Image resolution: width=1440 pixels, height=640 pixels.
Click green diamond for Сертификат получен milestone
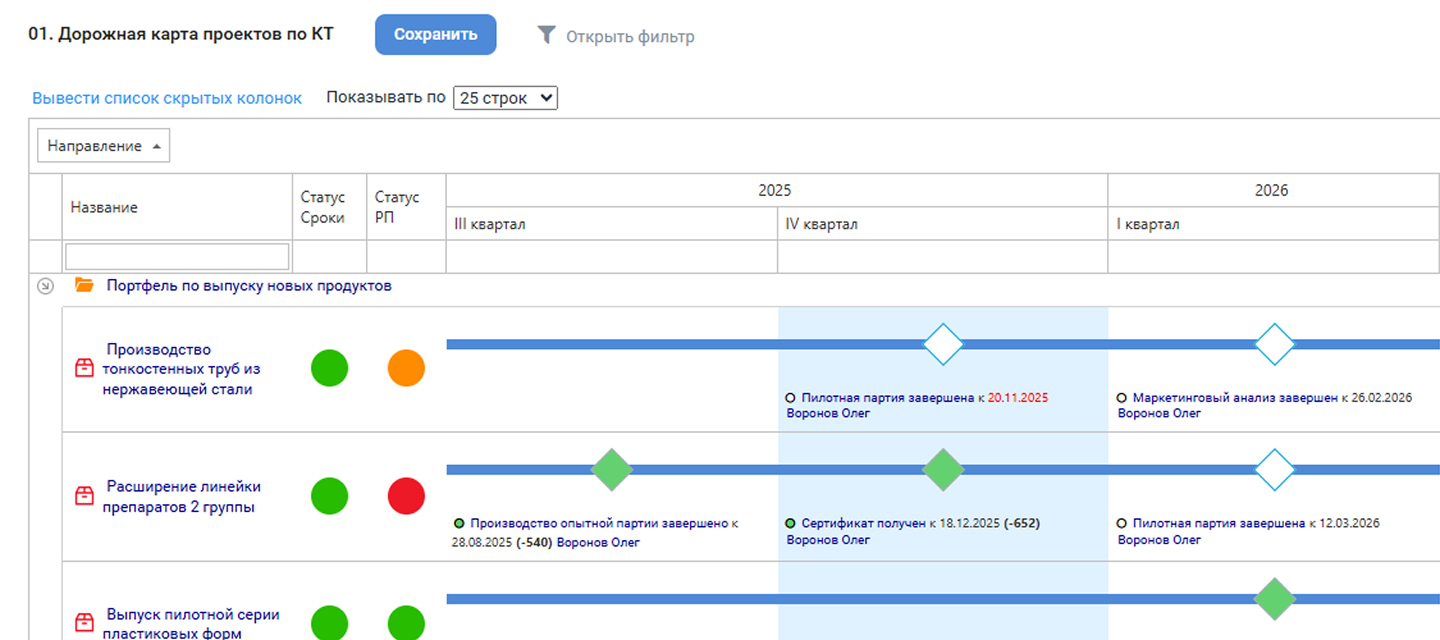pyautogui.click(x=942, y=470)
